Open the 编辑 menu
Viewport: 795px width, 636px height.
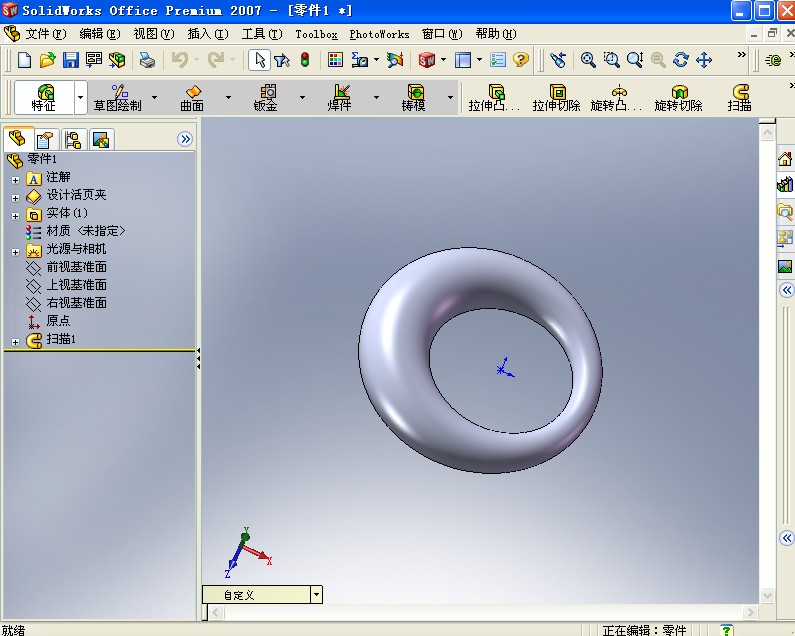[100, 34]
